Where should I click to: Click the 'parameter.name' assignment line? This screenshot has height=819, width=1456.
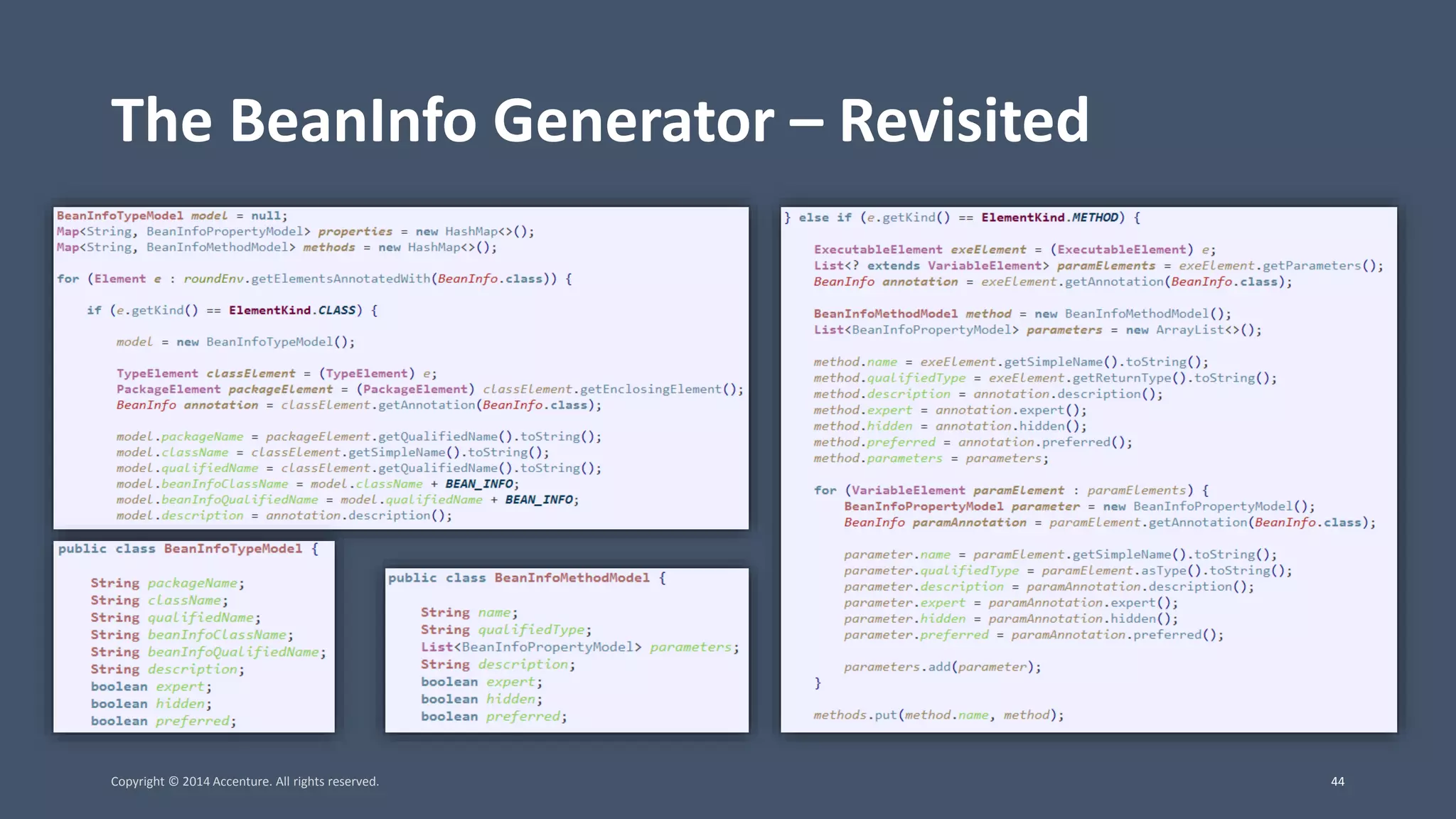(1061, 555)
